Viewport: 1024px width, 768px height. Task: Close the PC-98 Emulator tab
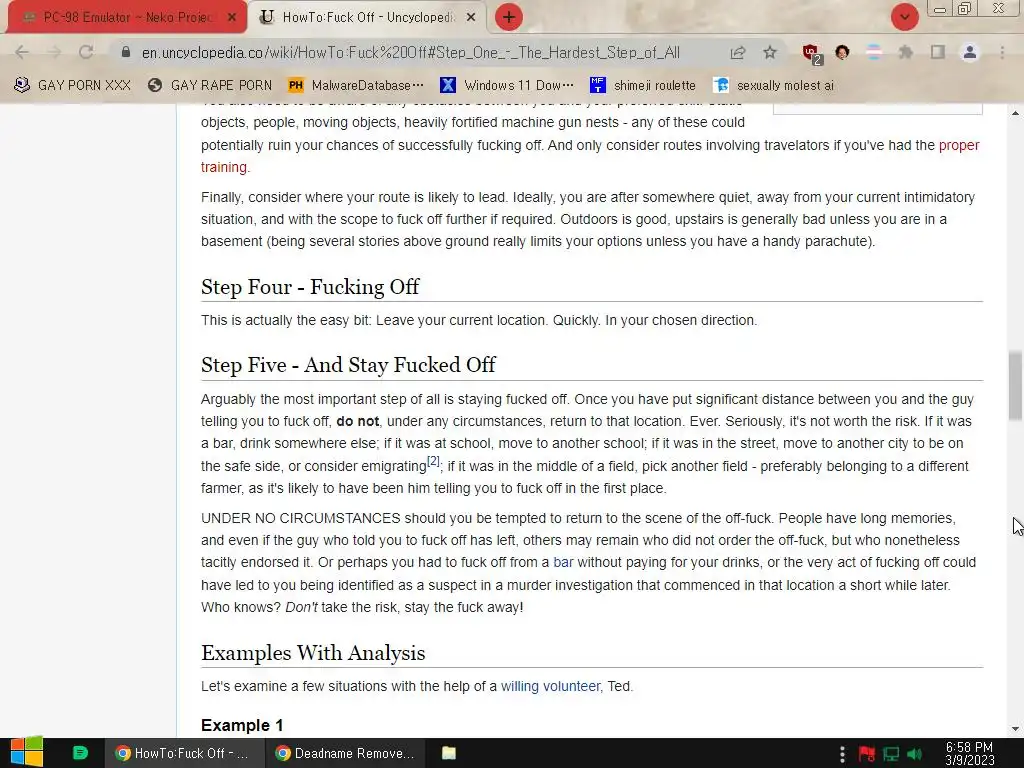232,18
